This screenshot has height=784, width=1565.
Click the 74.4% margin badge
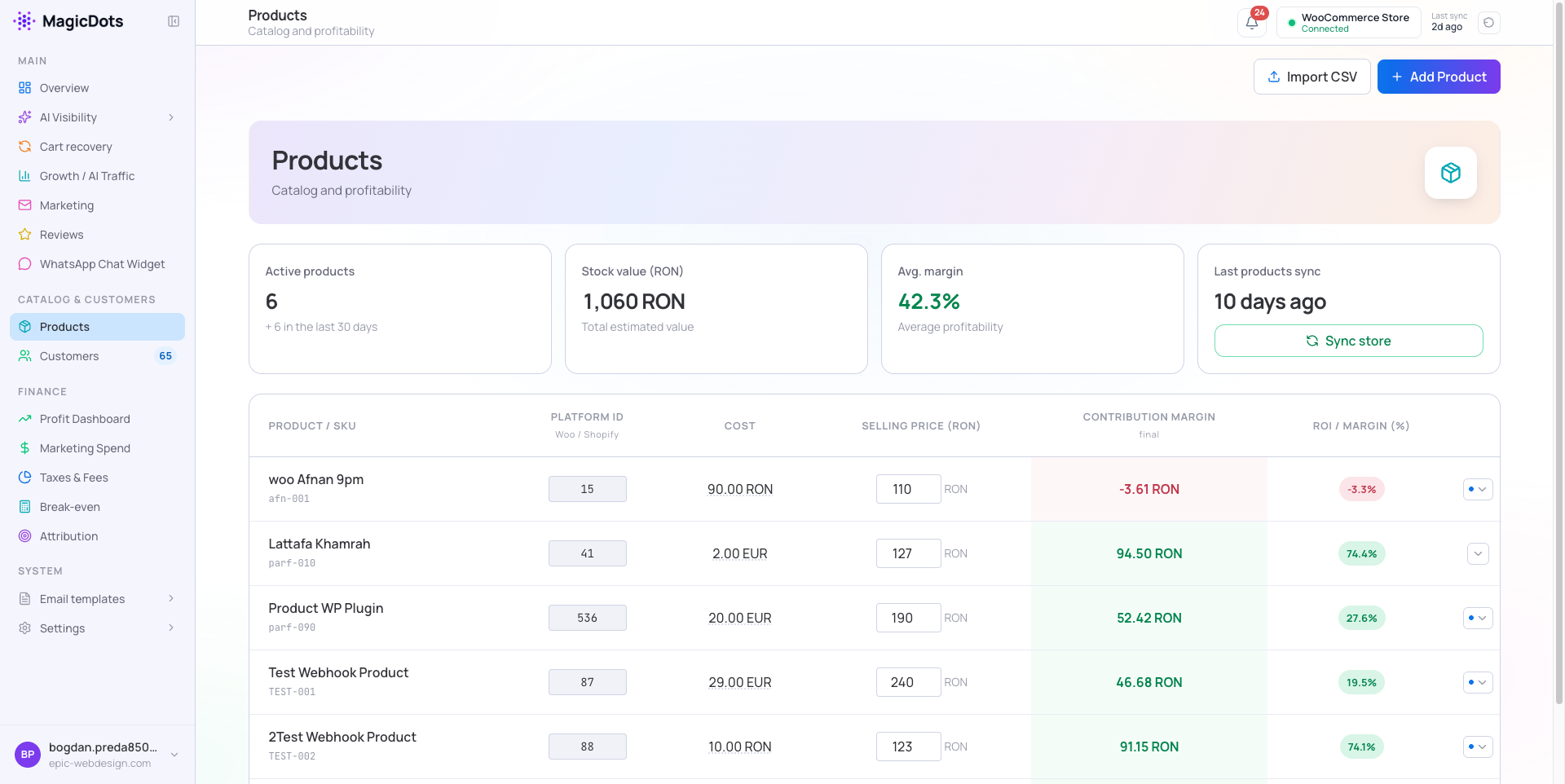coord(1361,553)
